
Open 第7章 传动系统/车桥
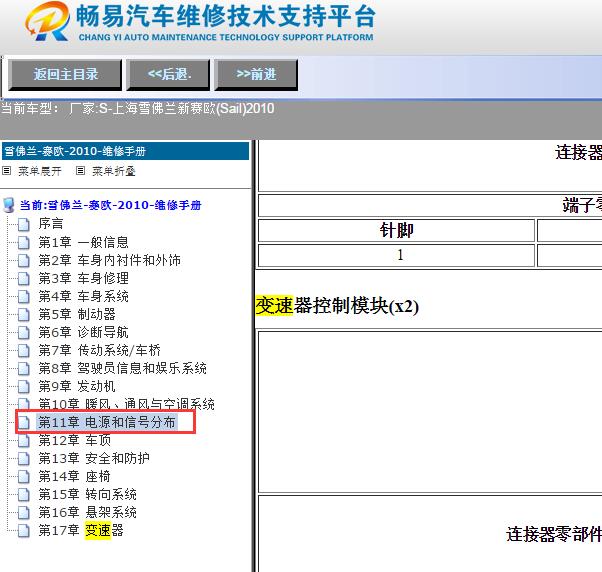point(99,350)
